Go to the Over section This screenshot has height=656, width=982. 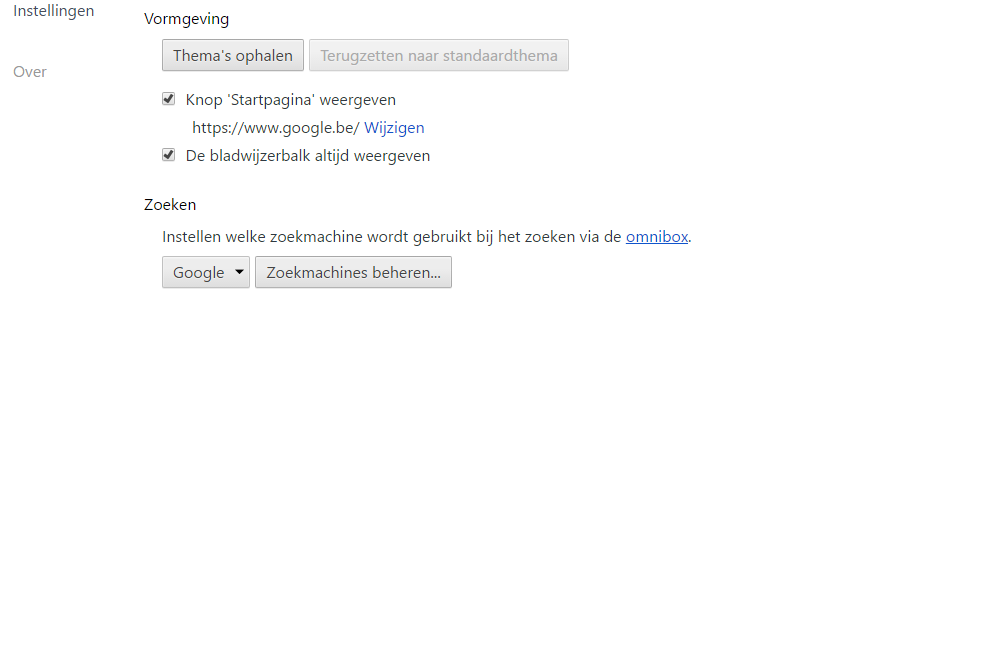coord(30,72)
